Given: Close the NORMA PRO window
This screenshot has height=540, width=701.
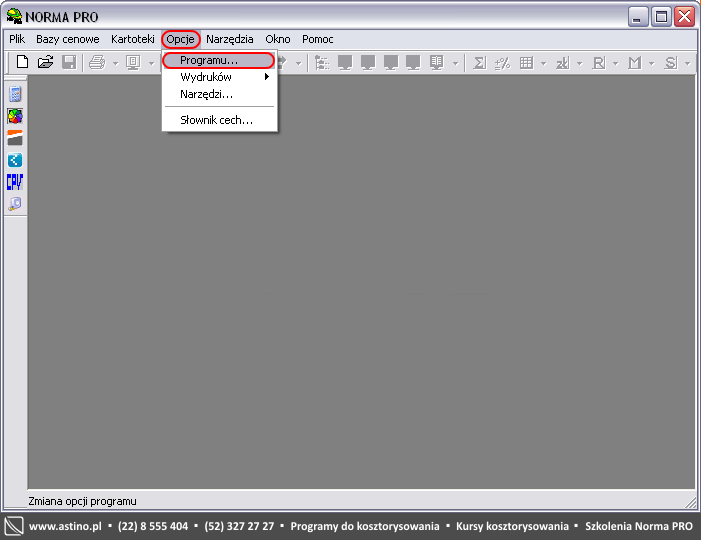Looking at the screenshot, I should [684, 17].
